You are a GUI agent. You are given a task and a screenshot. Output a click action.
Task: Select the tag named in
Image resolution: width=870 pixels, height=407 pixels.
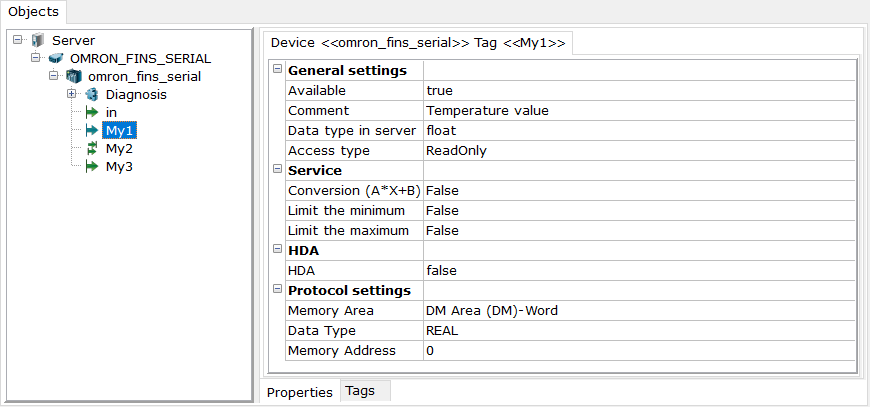tap(111, 113)
